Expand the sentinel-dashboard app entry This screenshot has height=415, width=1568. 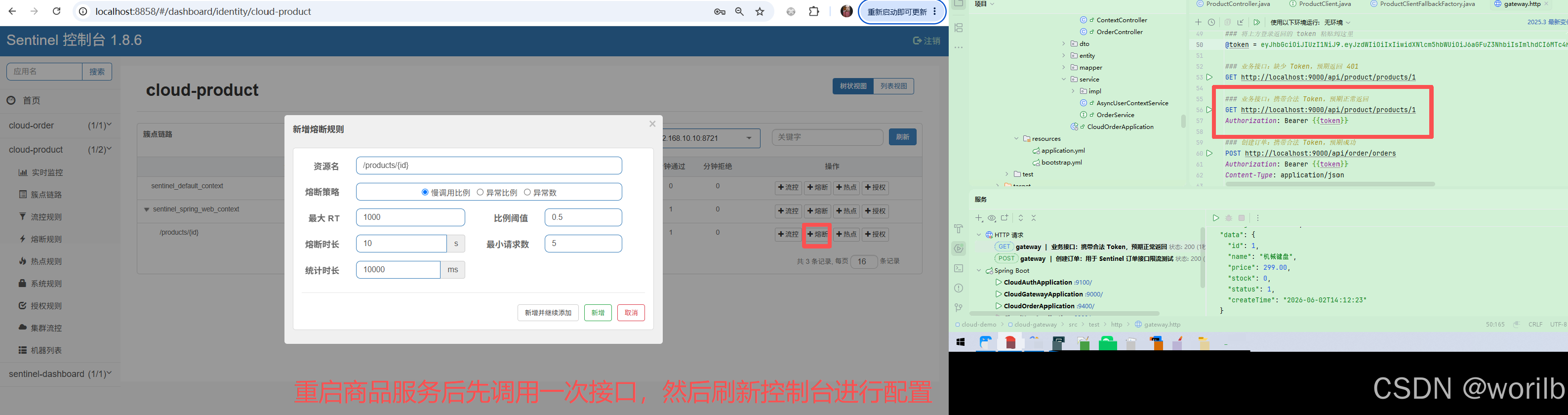tap(60, 373)
